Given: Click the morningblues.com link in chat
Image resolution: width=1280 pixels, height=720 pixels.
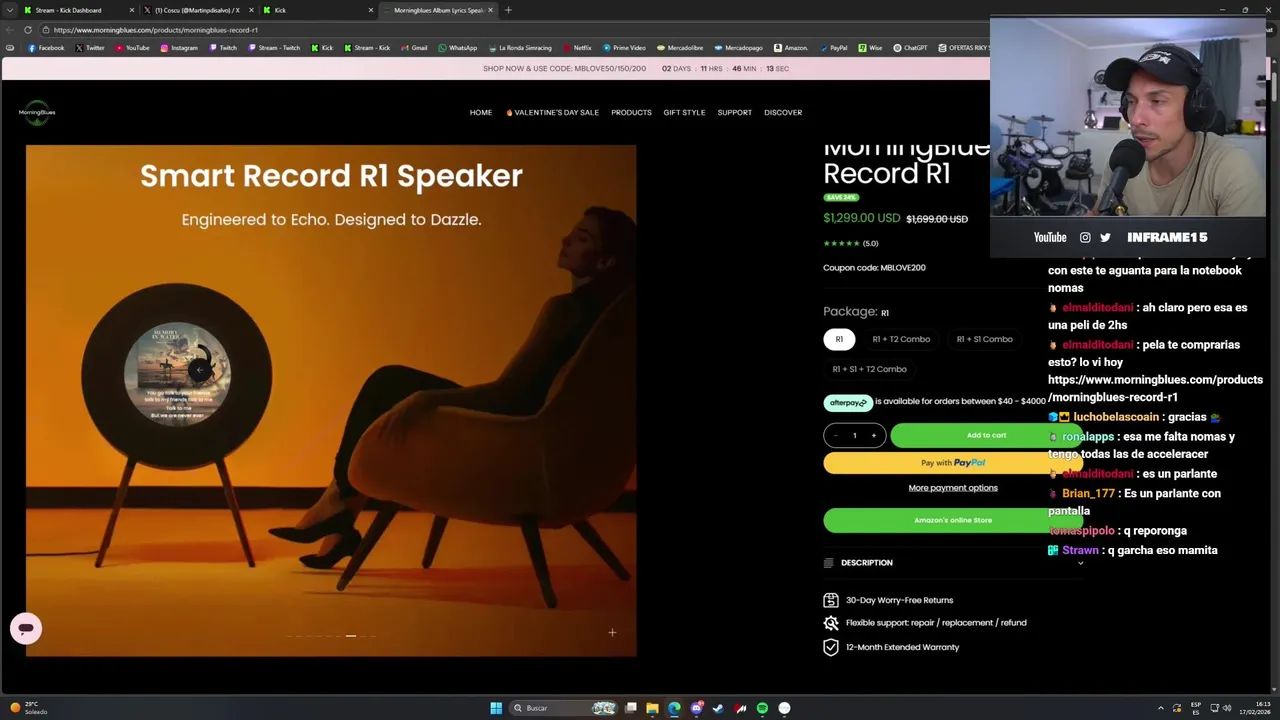Looking at the screenshot, I should point(1155,388).
